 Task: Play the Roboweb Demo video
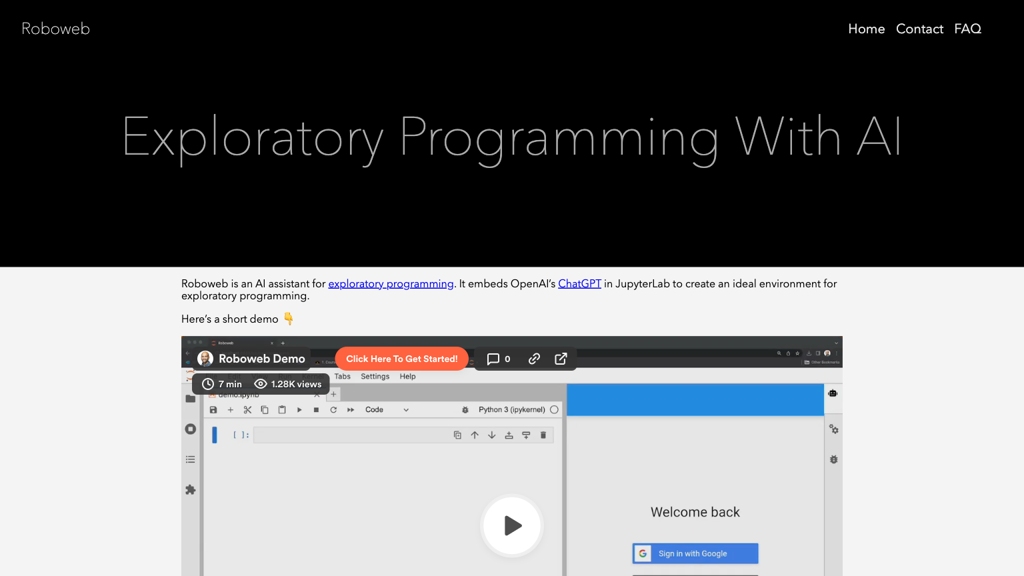click(512, 526)
